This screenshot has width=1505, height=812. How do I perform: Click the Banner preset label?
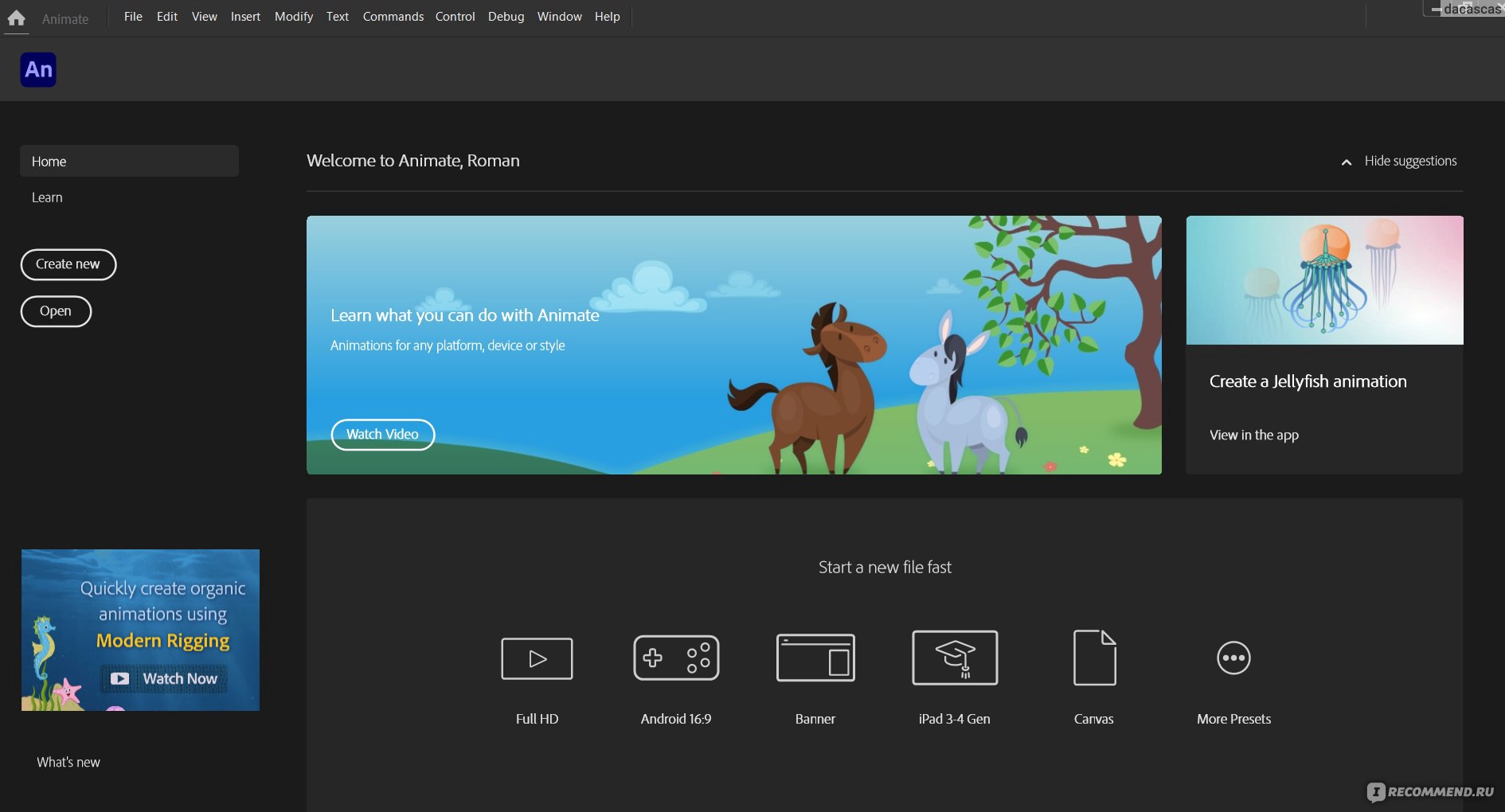815,719
